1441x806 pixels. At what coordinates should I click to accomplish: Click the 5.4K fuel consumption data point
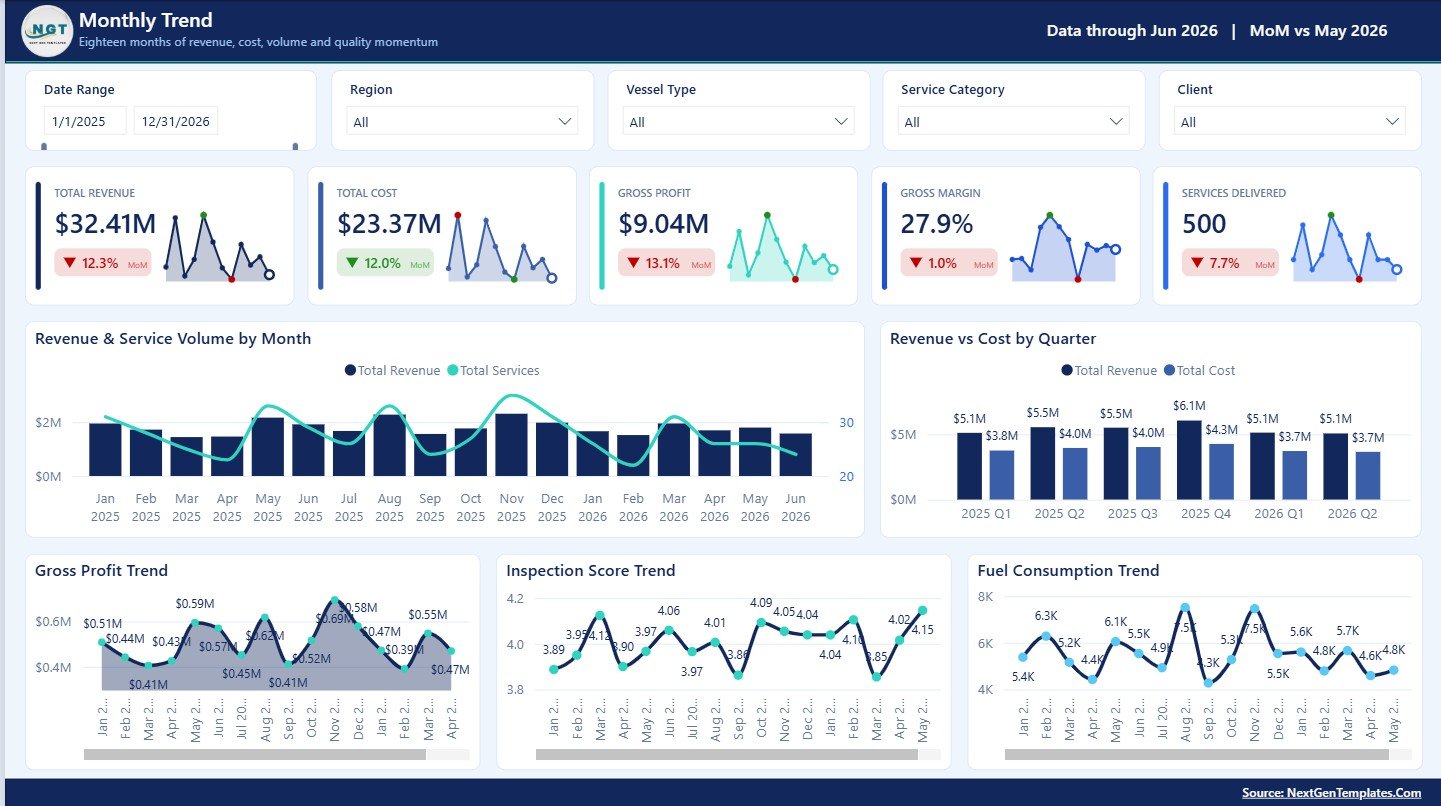[1023, 657]
